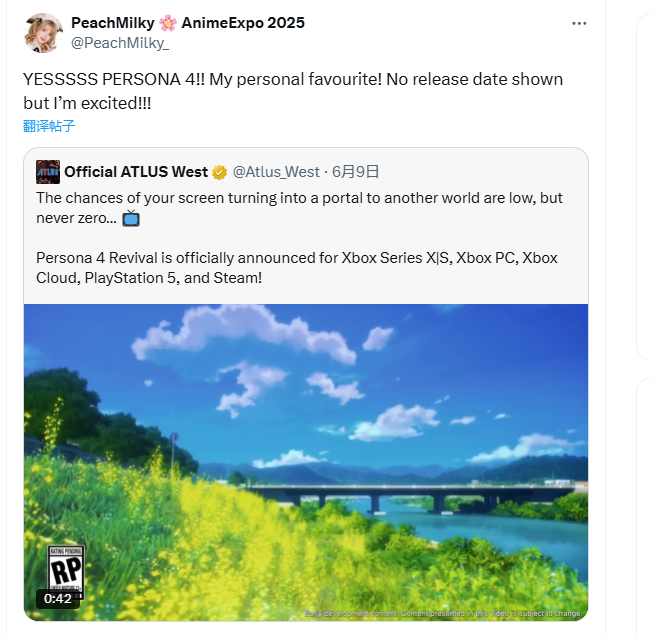Click the gold verified badge
651x635 pixels.
coord(219,172)
